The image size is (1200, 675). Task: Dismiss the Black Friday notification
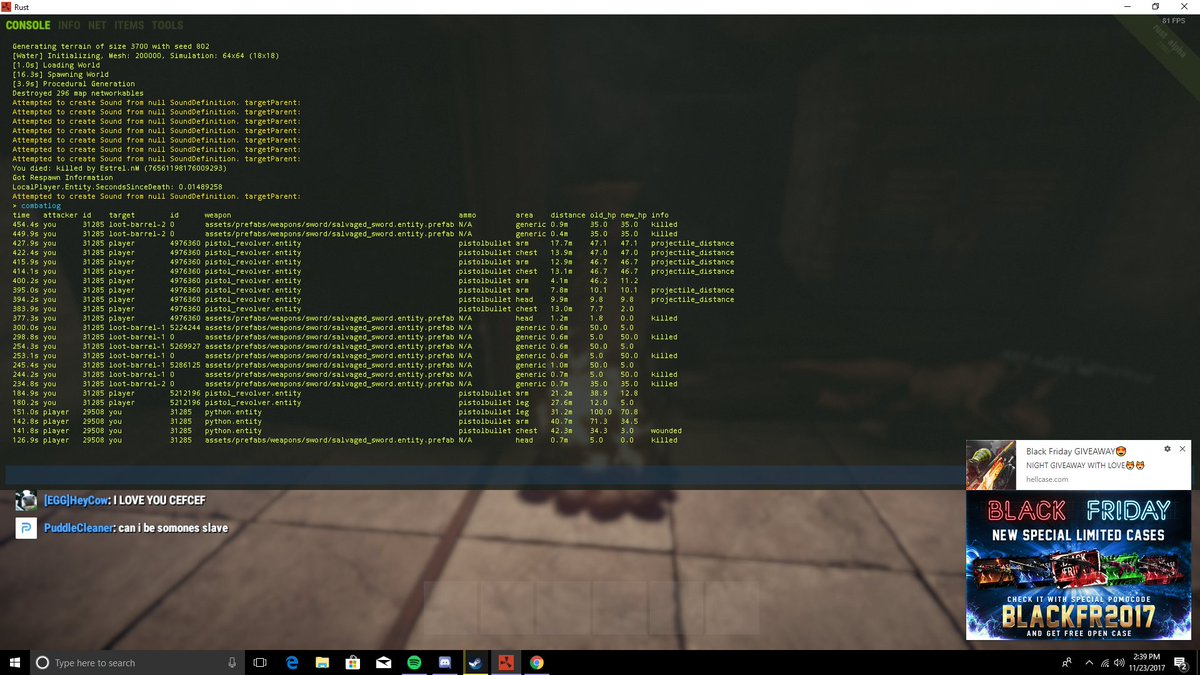point(1182,449)
